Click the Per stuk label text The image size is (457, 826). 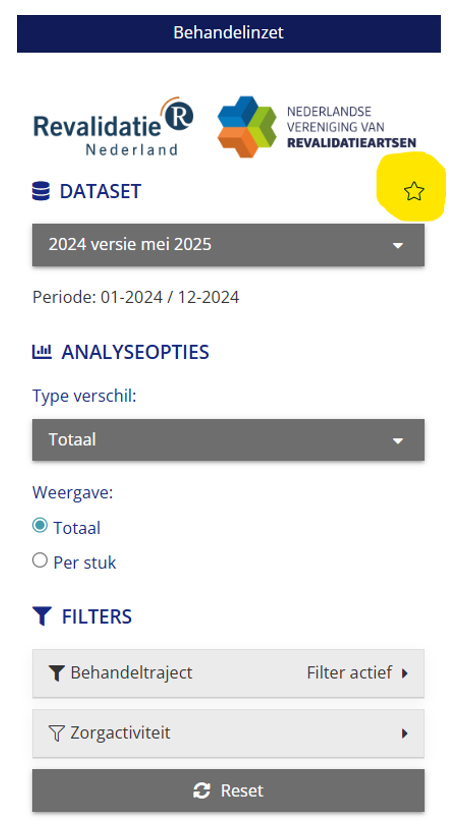pos(85,562)
